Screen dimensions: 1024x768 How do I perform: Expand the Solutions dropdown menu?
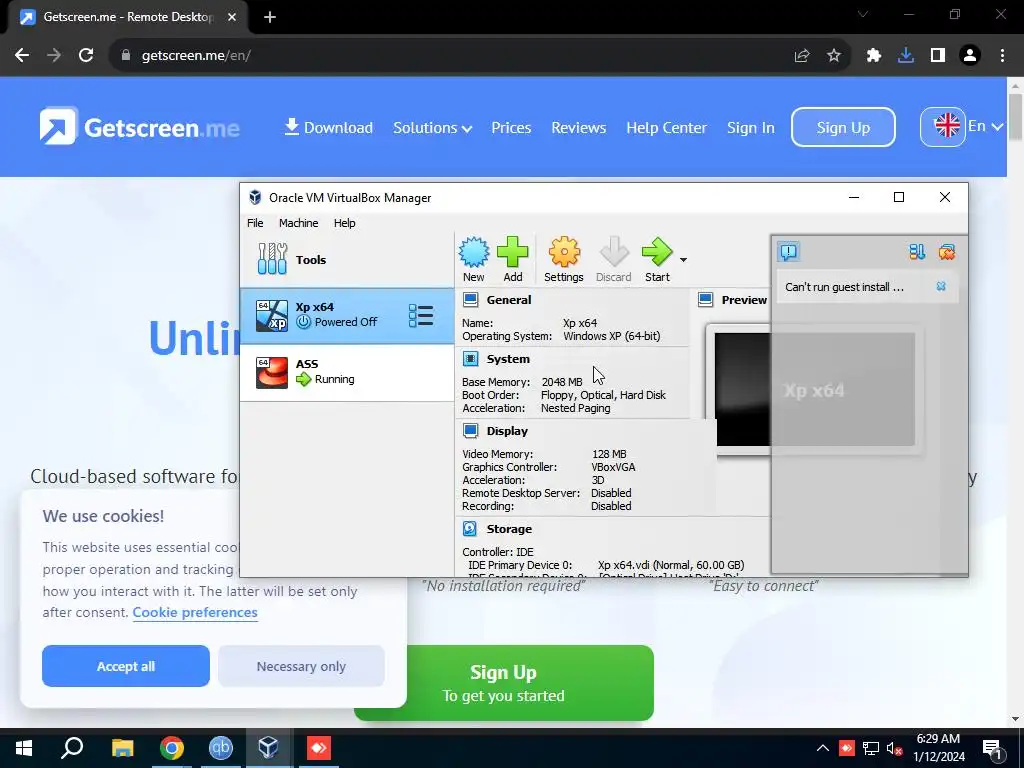tap(432, 127)
